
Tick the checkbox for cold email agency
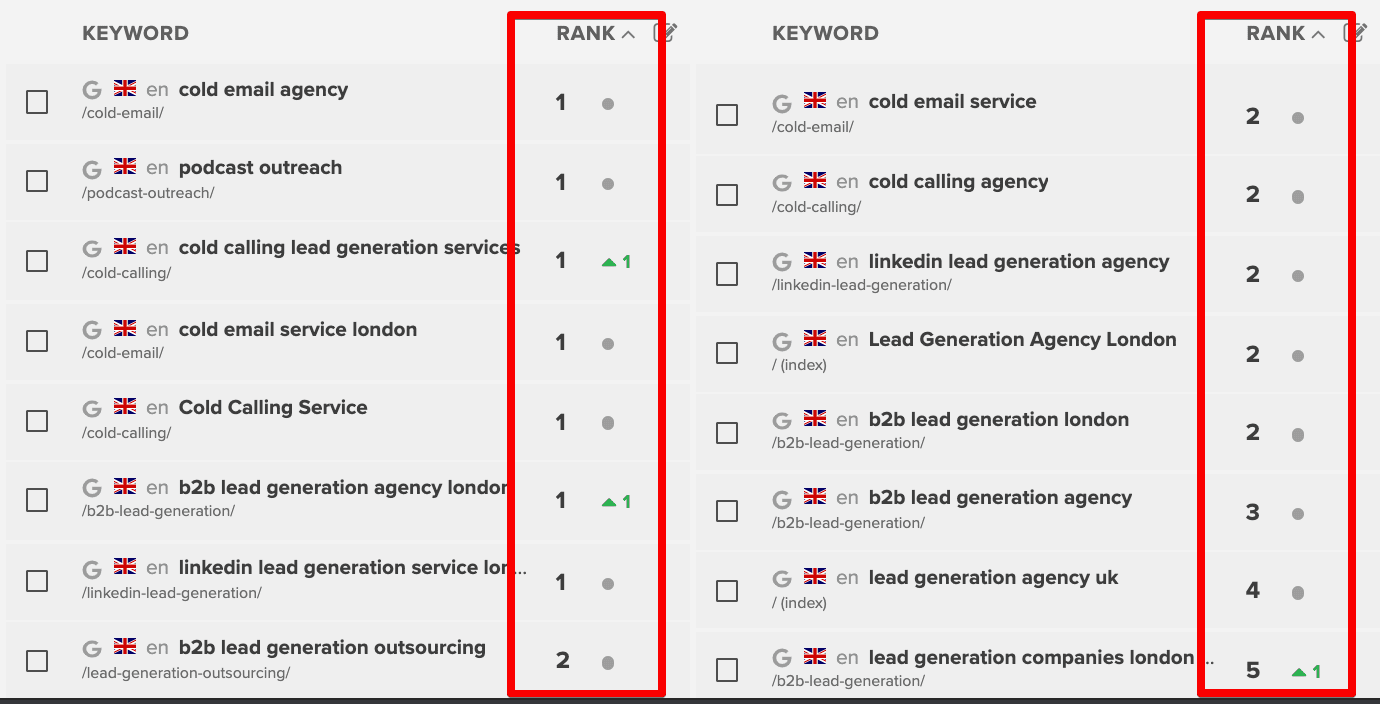pos(37,102)
